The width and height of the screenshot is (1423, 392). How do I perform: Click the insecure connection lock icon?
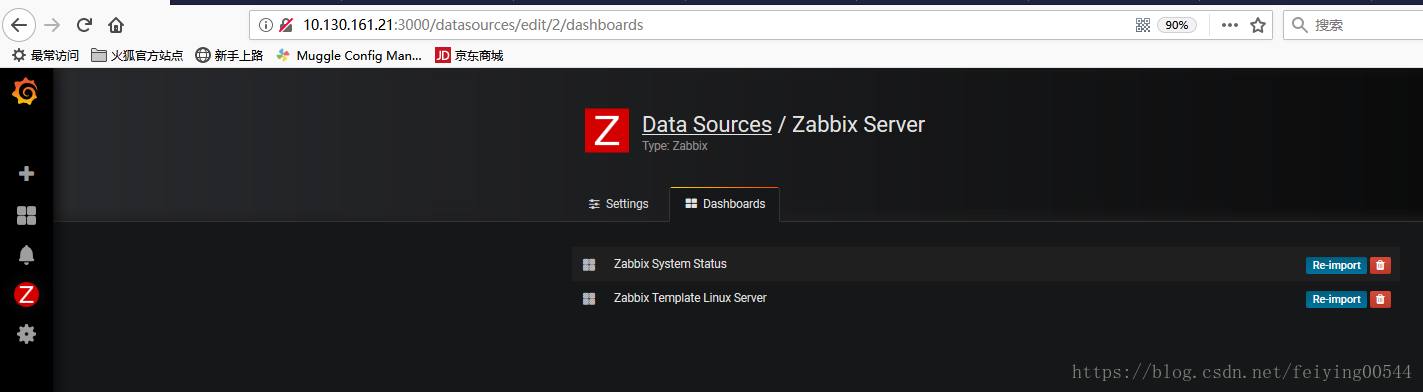[x=287, y=25]
